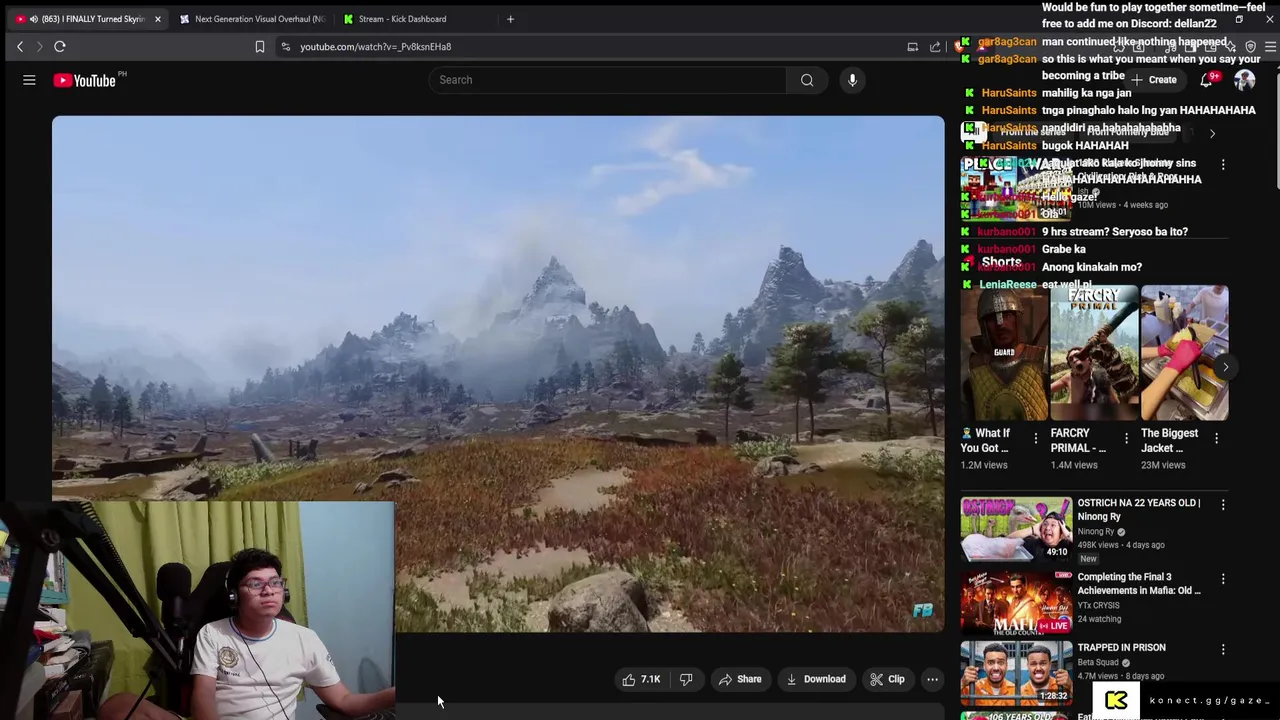Open the What If You Got short thumbnail

point(1004,353)
